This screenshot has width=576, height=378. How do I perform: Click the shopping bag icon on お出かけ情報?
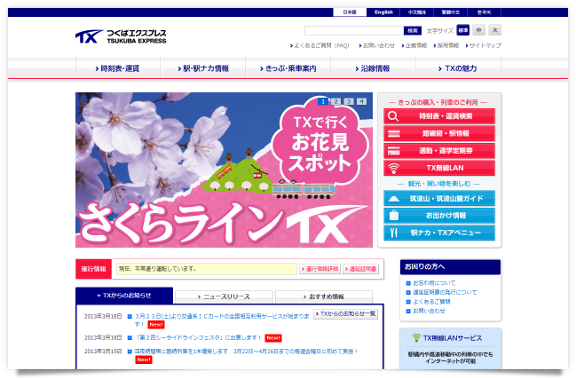pos(394,215)
